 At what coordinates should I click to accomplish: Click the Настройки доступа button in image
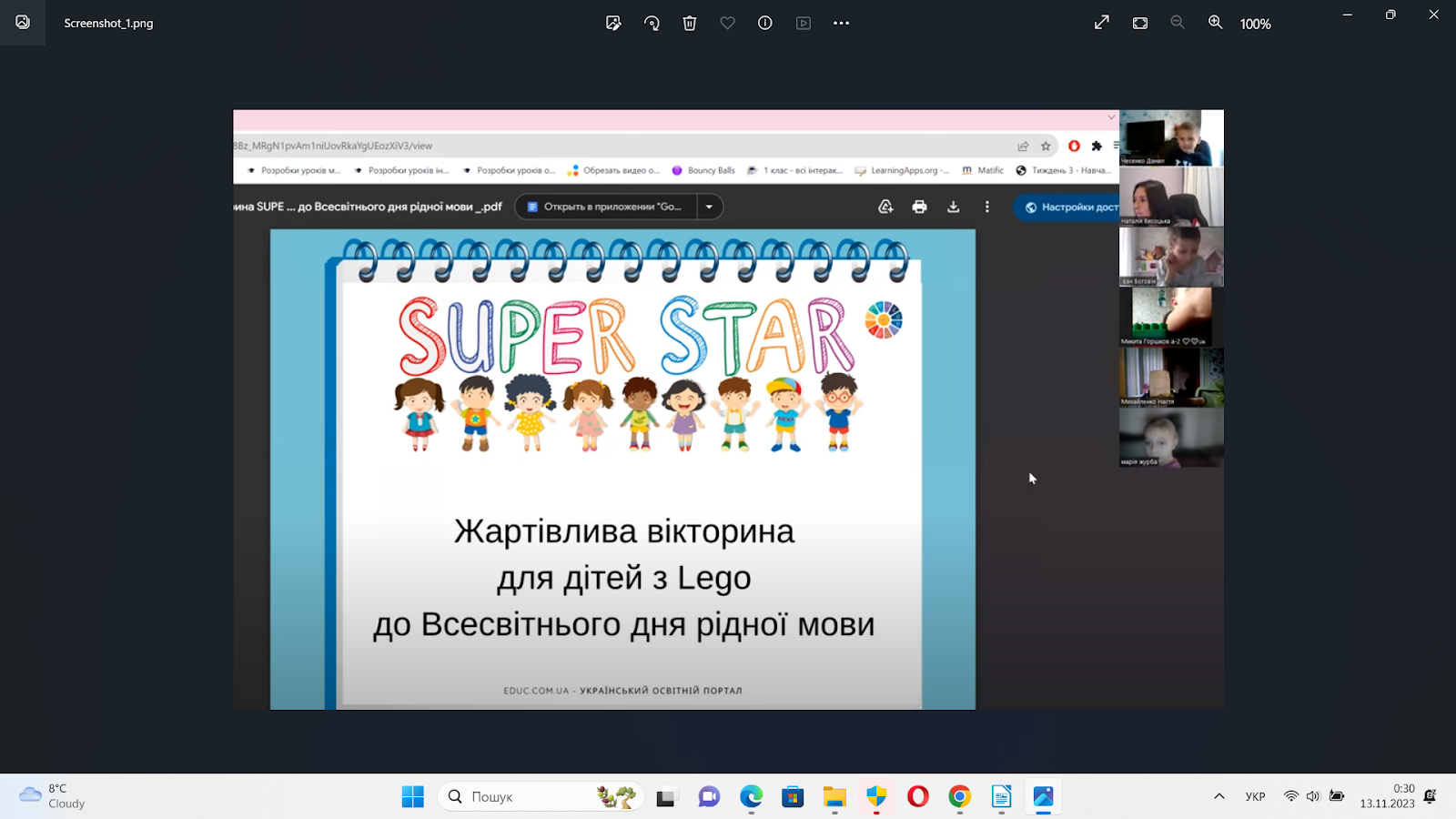click(x=1067, y=207)
